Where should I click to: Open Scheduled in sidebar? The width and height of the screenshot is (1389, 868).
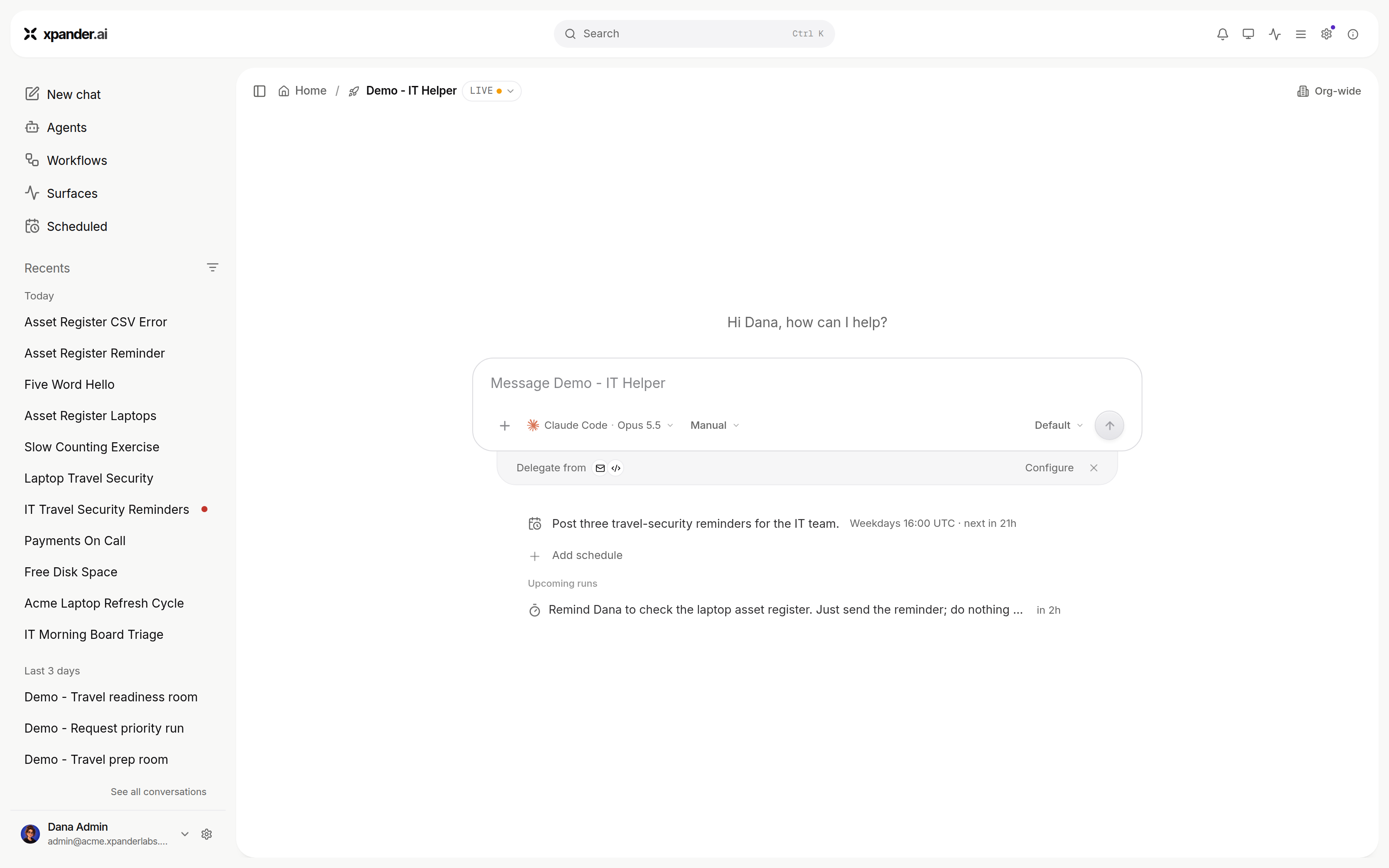66,226
